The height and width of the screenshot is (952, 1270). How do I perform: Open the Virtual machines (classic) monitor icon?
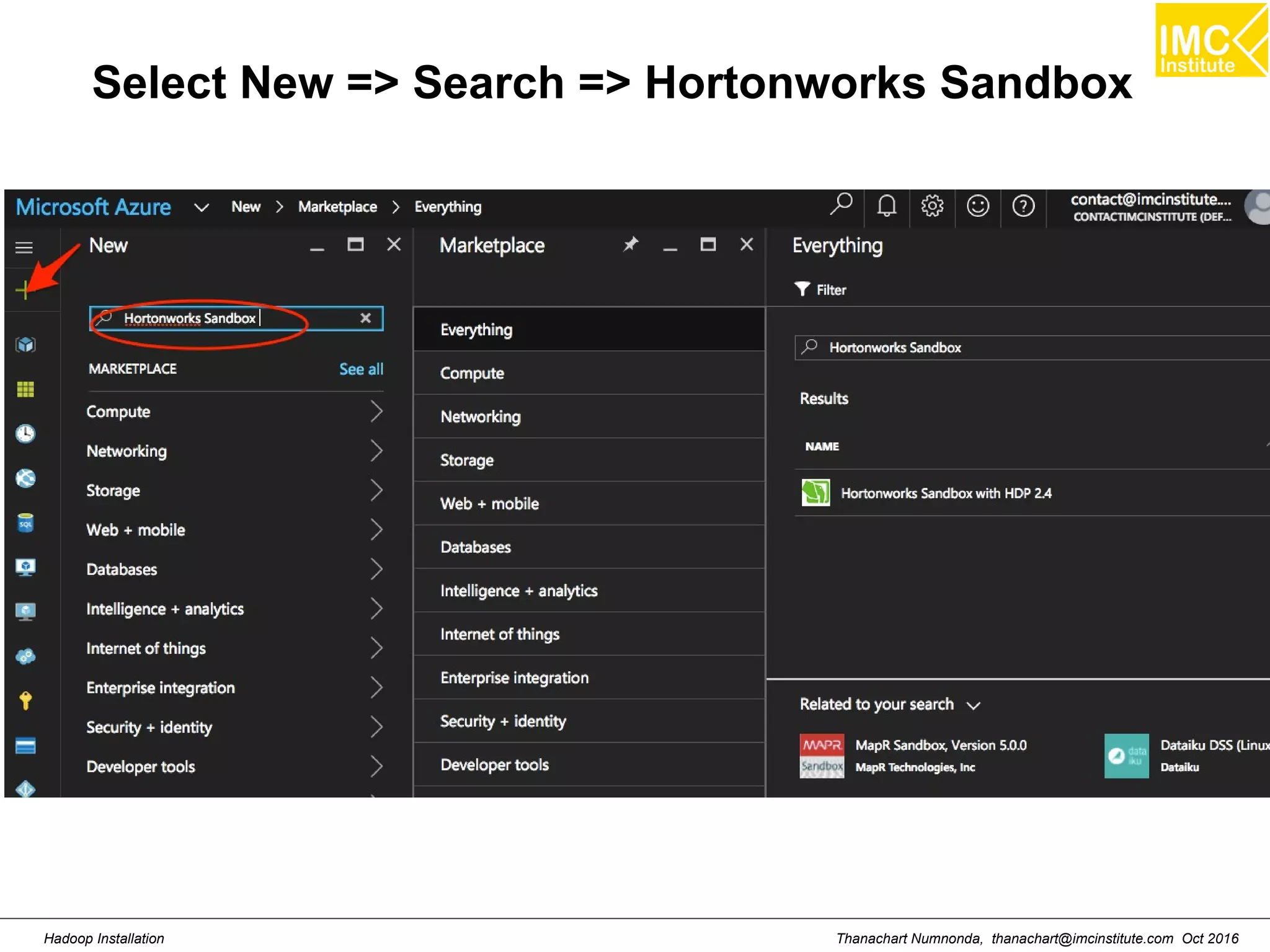[25, 612]
